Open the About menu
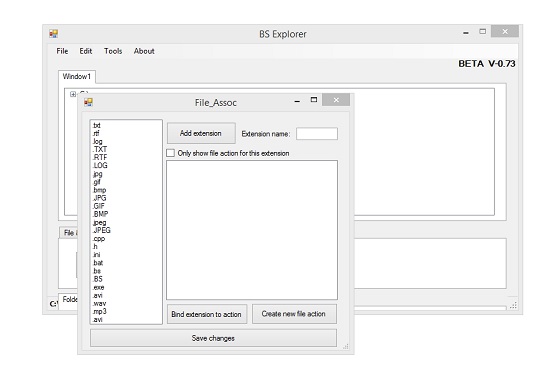This screenshot has height=373, width=550. pos(144,51)
